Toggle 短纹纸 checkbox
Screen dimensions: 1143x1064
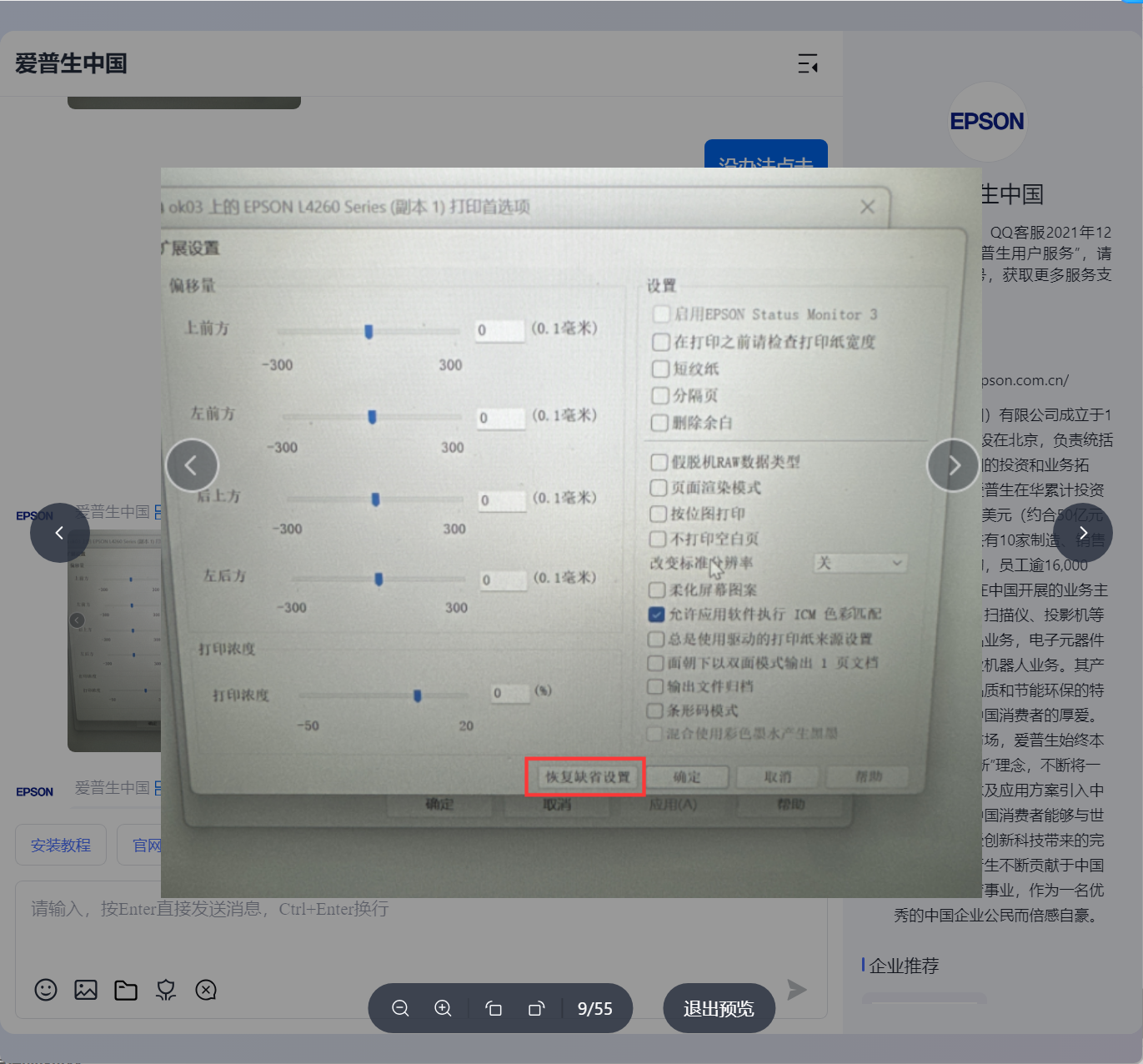pos(660,369)
